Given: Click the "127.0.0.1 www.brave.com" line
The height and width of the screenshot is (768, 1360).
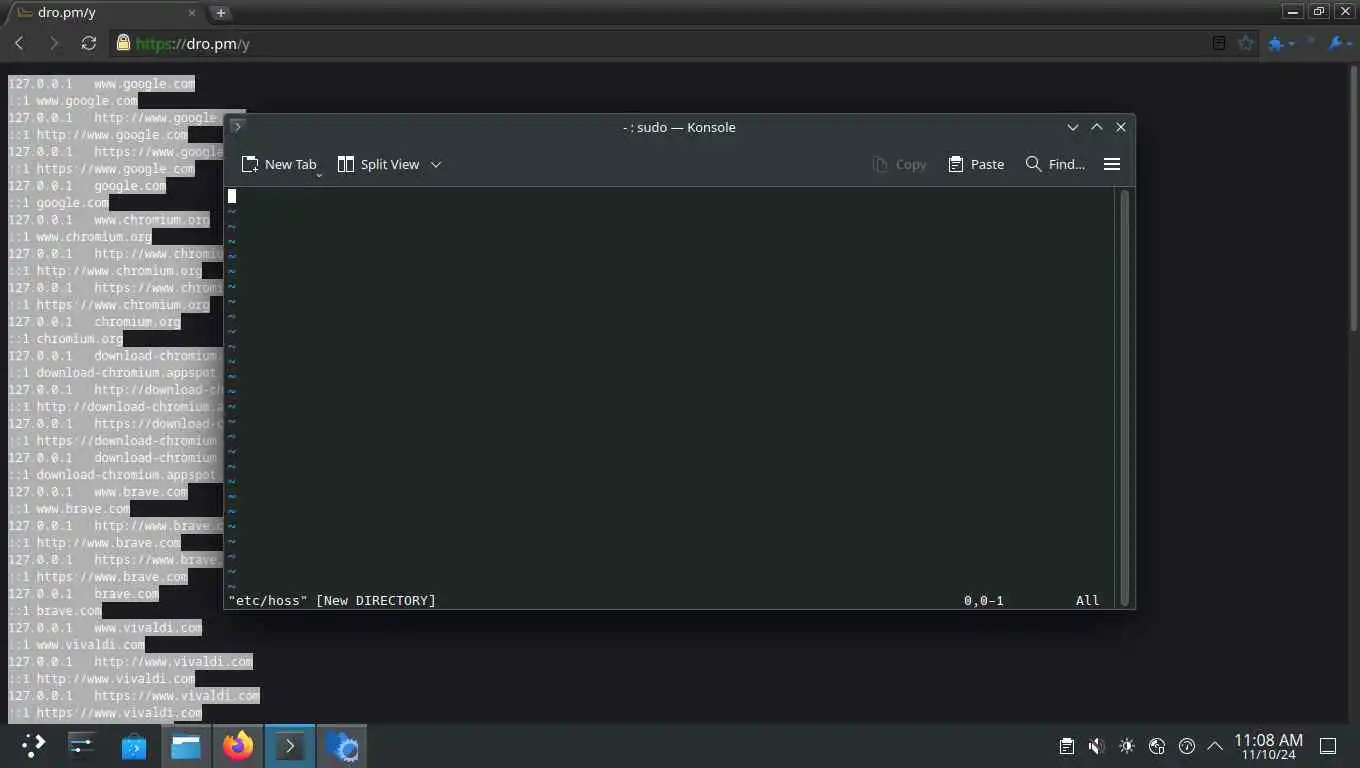Looking at the screenshot, I should (x=98, y=492).
